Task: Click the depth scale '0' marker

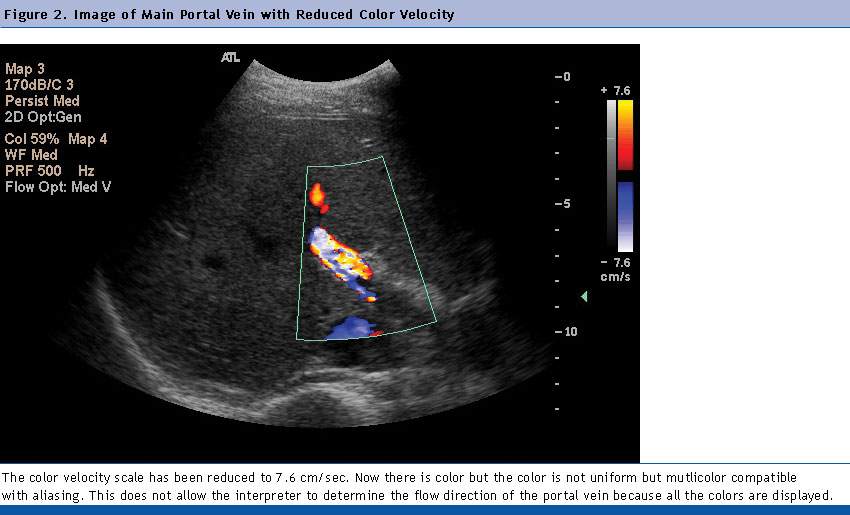Action: point(563,77)
